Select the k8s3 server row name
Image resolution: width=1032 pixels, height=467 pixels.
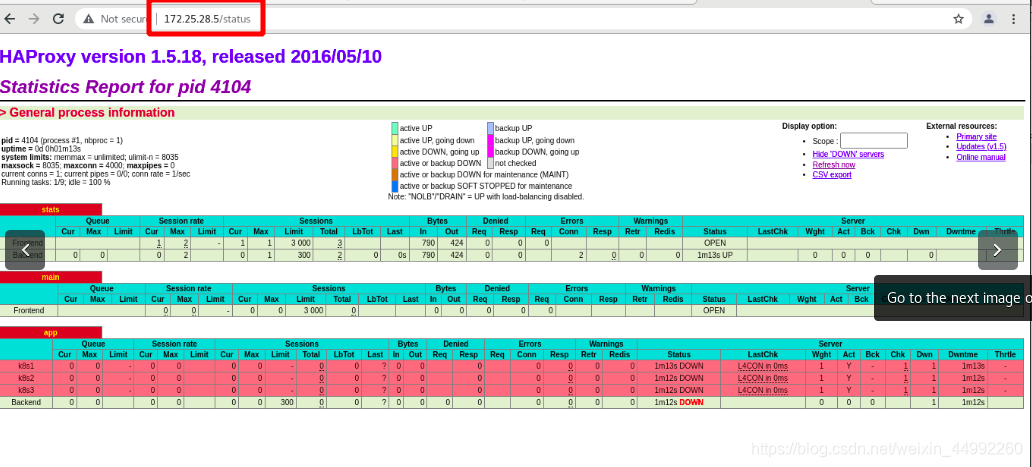click(26, 390)
